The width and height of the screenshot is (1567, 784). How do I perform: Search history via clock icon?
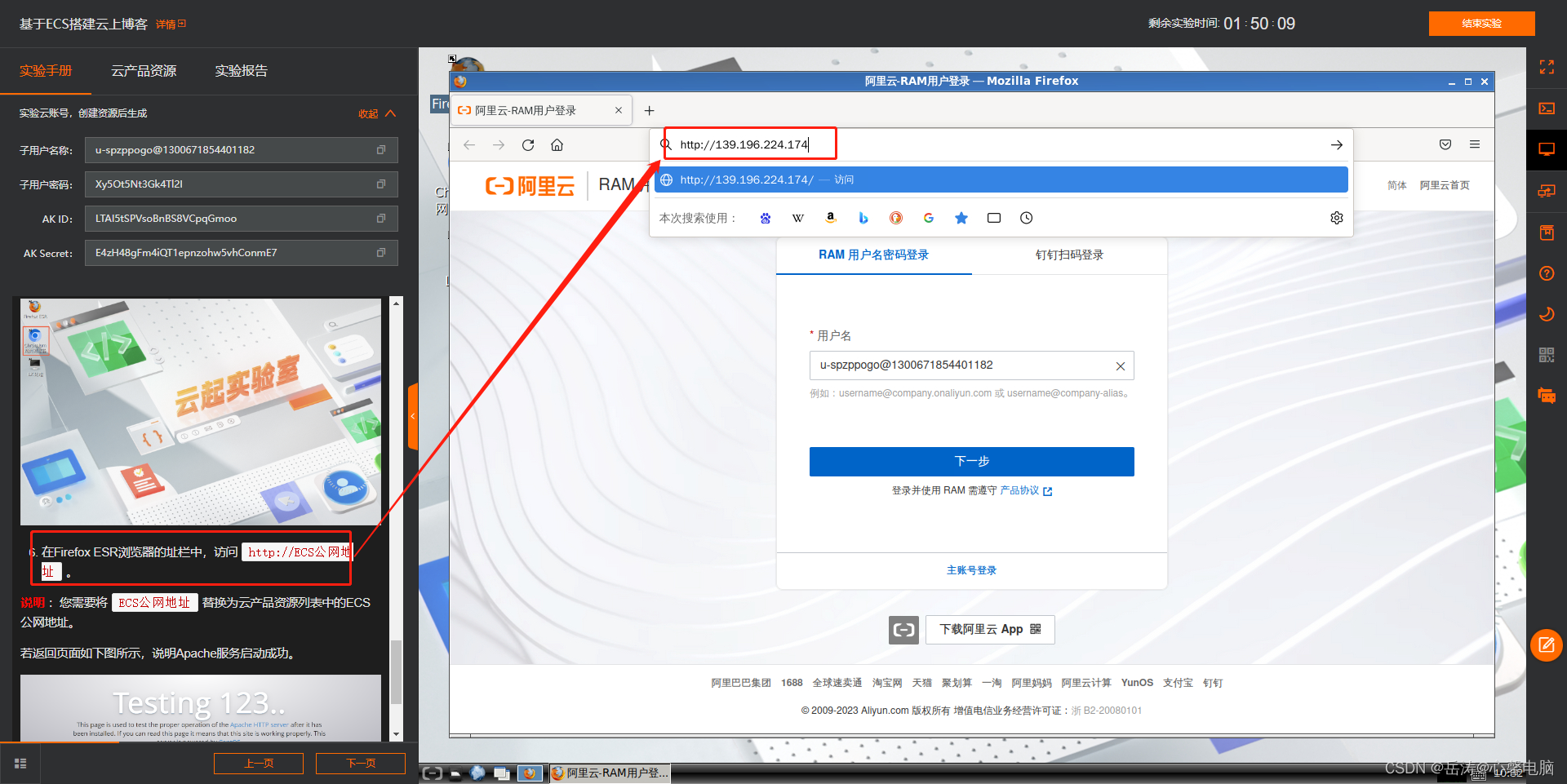[1027, 218]
